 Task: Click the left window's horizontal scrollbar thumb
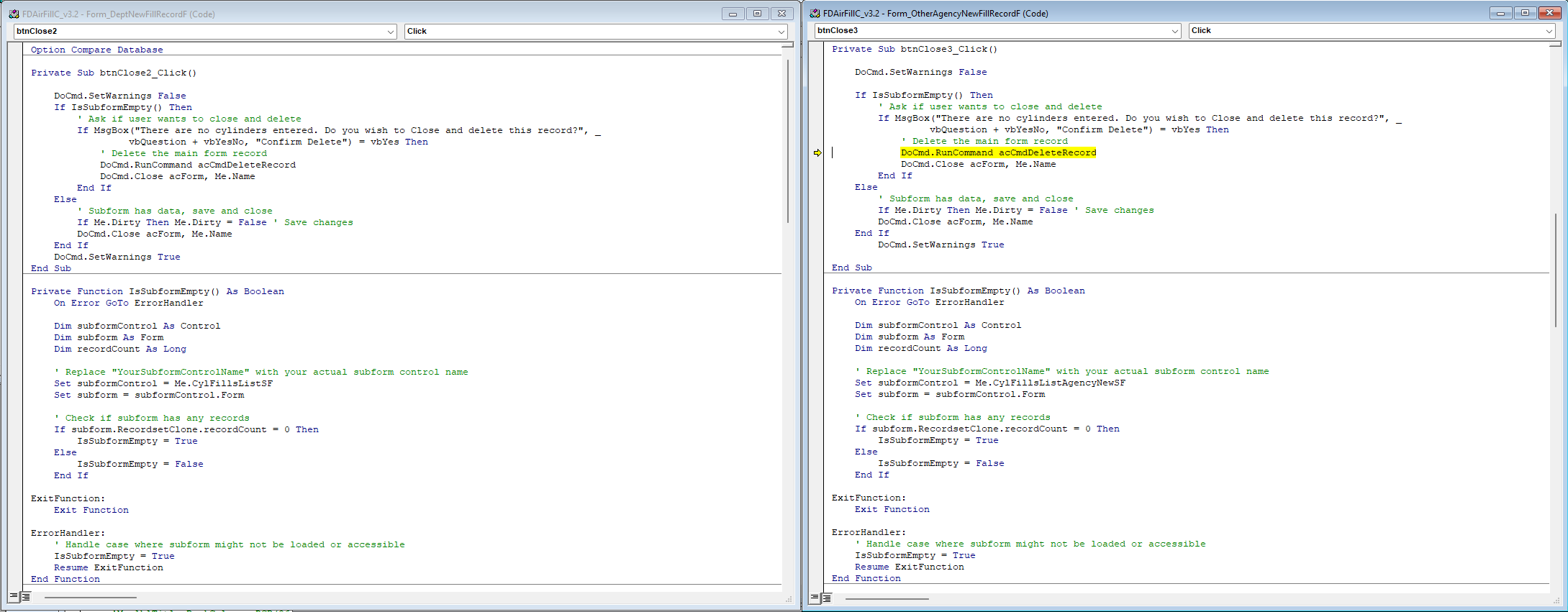(90, 598)
